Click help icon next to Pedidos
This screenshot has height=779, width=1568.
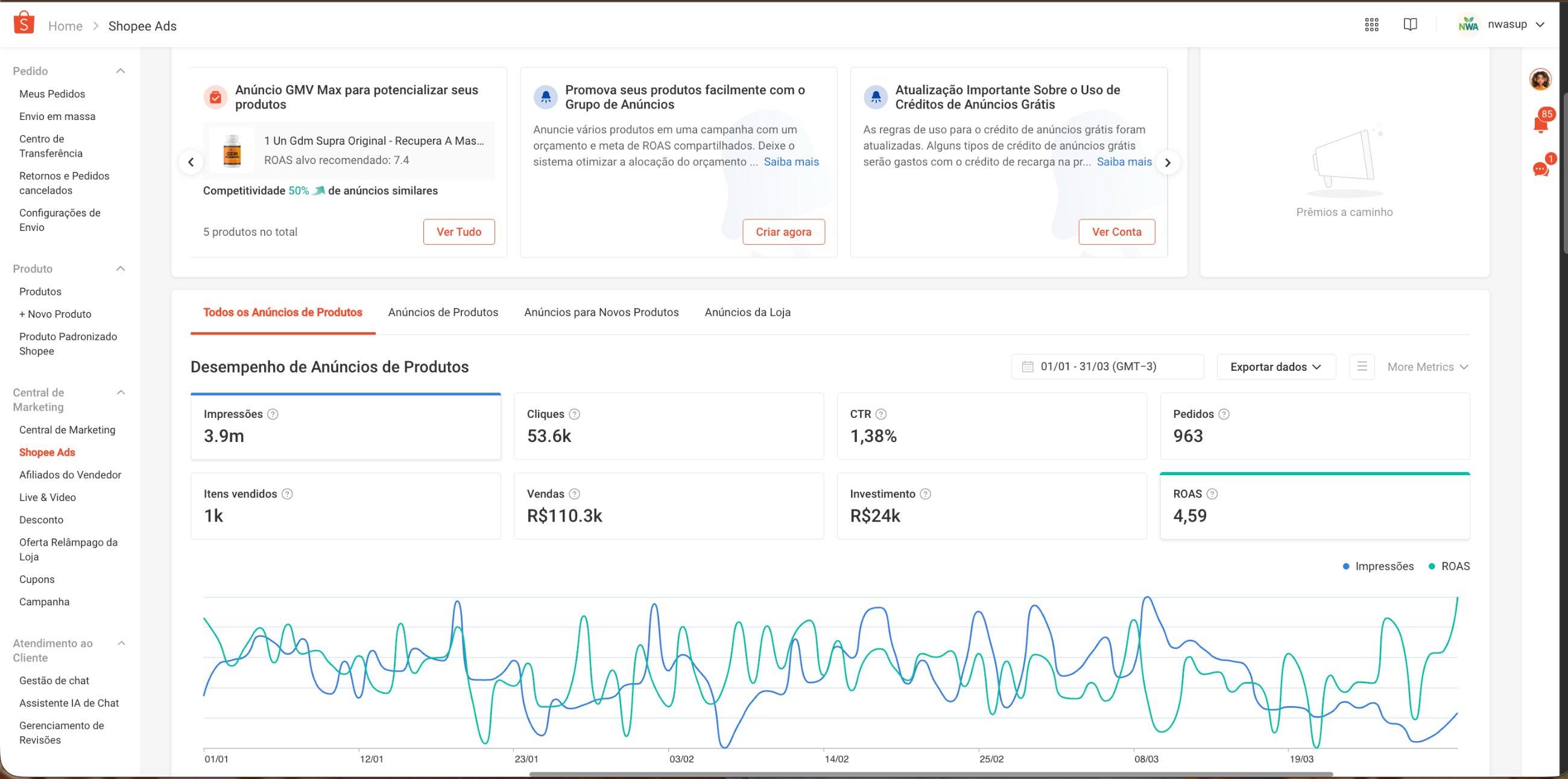(x=1224, y=414)
